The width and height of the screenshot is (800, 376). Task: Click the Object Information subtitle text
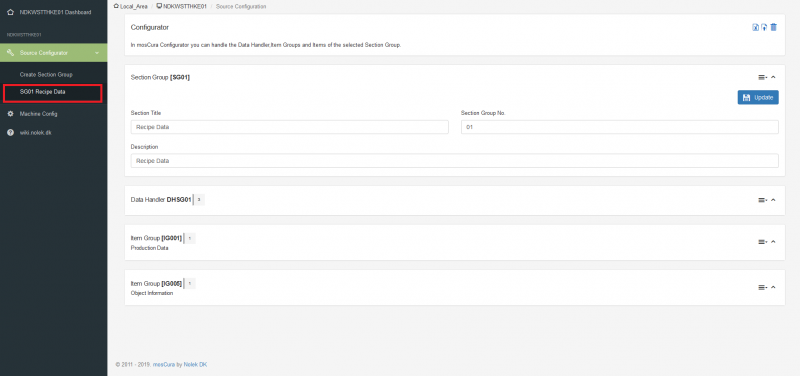click(152, 293)
